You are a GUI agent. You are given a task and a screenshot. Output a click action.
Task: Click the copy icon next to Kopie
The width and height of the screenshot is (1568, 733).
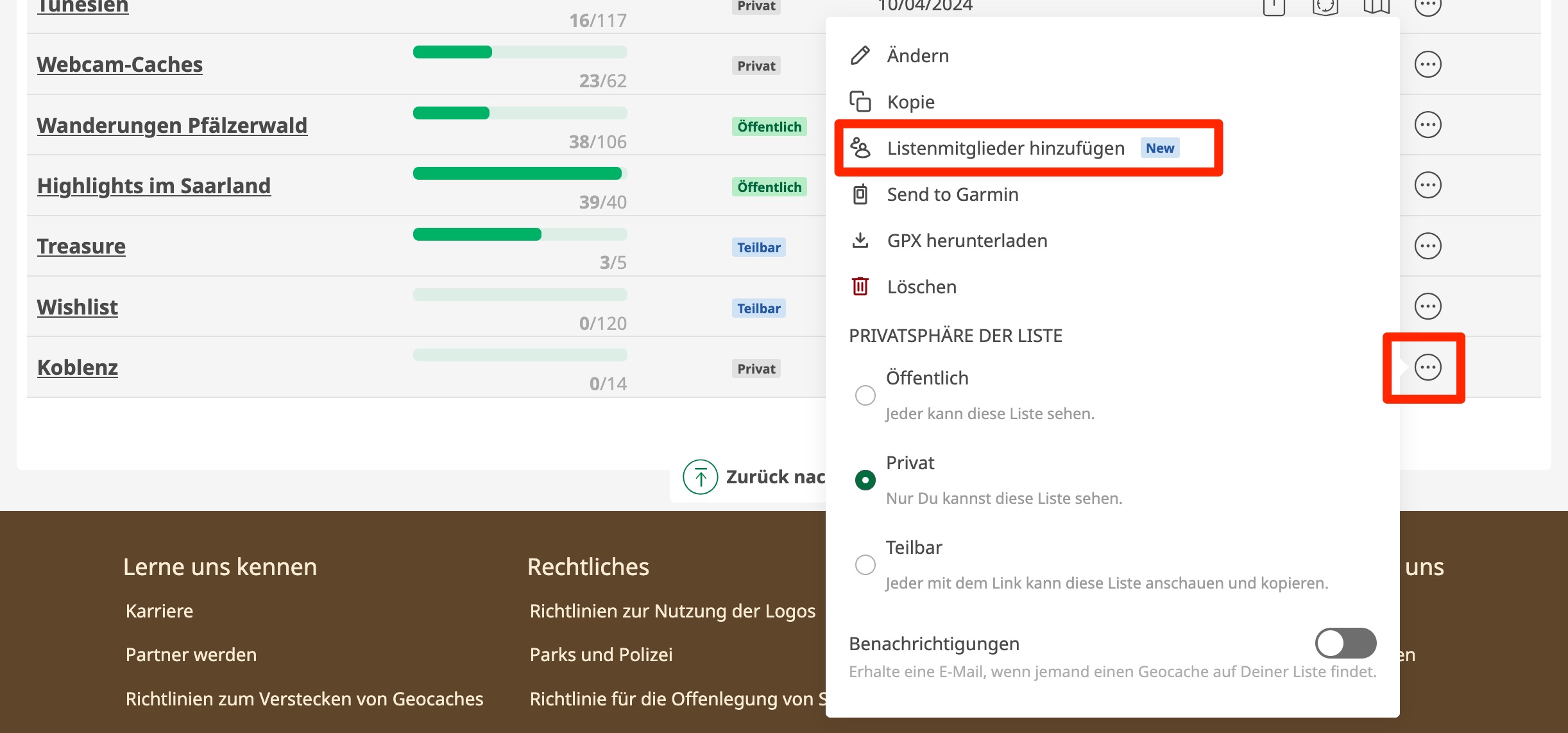pyautogui.click(x=860, y=102)
